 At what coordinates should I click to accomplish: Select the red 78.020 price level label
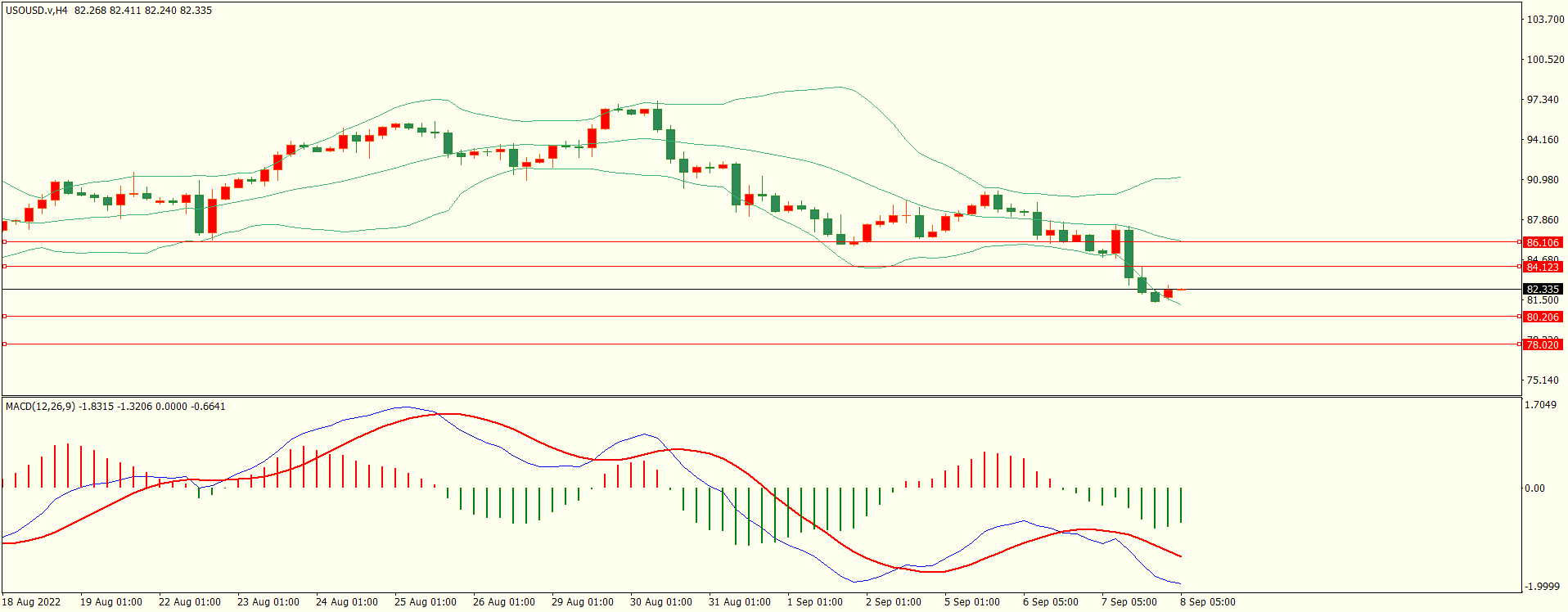click(1543, 344)
